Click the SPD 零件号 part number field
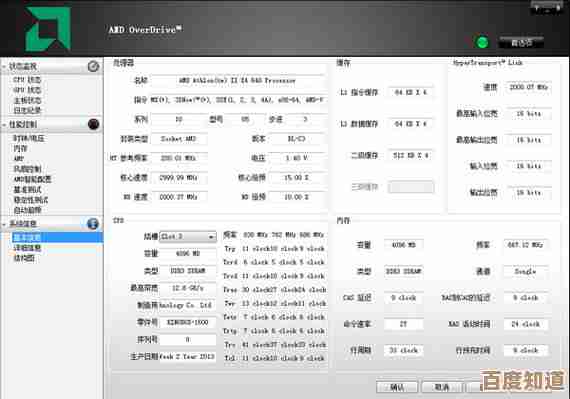The width and height of the screenshot is (570, 399). pyautogui.click(x=188, y=322)
